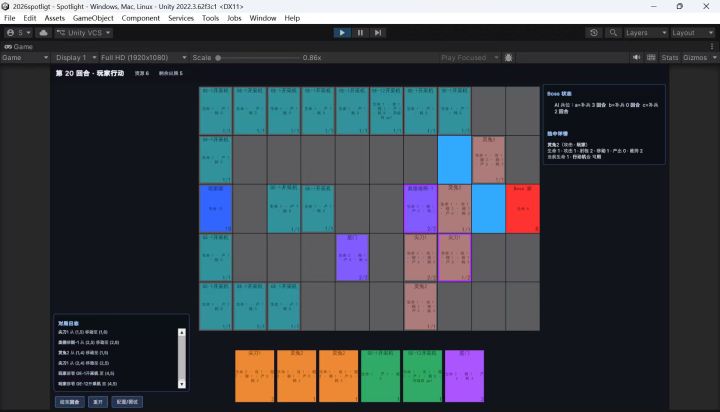Toggle the Stats overlay

click(x=669, y=57)
